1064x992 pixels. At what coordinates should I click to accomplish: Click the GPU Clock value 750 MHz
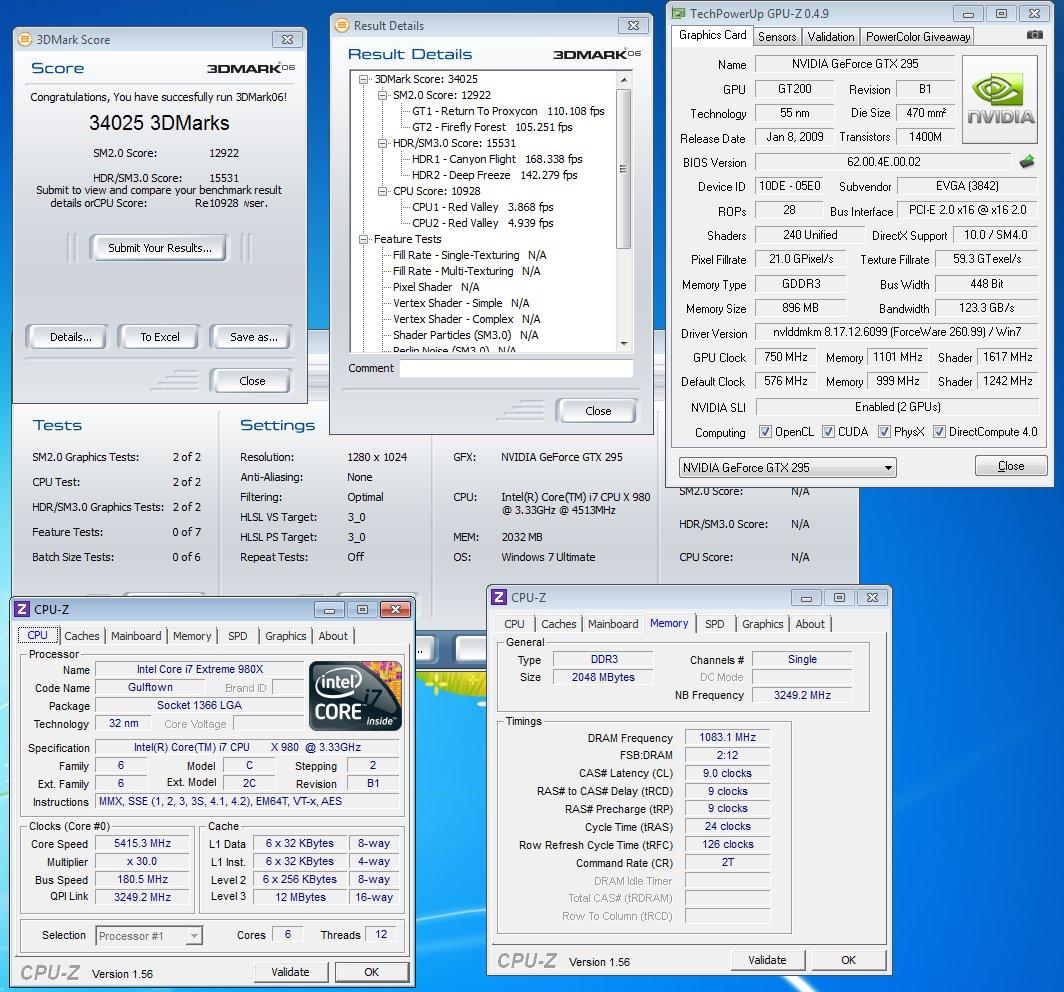pos(786,357)
